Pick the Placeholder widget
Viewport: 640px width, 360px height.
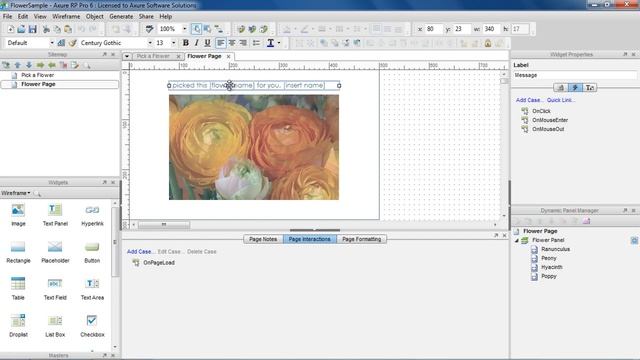coord(55,251)
